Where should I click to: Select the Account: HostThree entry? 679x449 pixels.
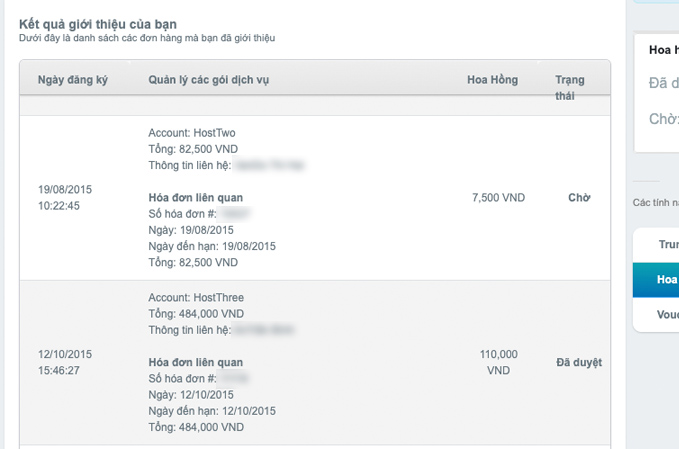pos(196,297)
